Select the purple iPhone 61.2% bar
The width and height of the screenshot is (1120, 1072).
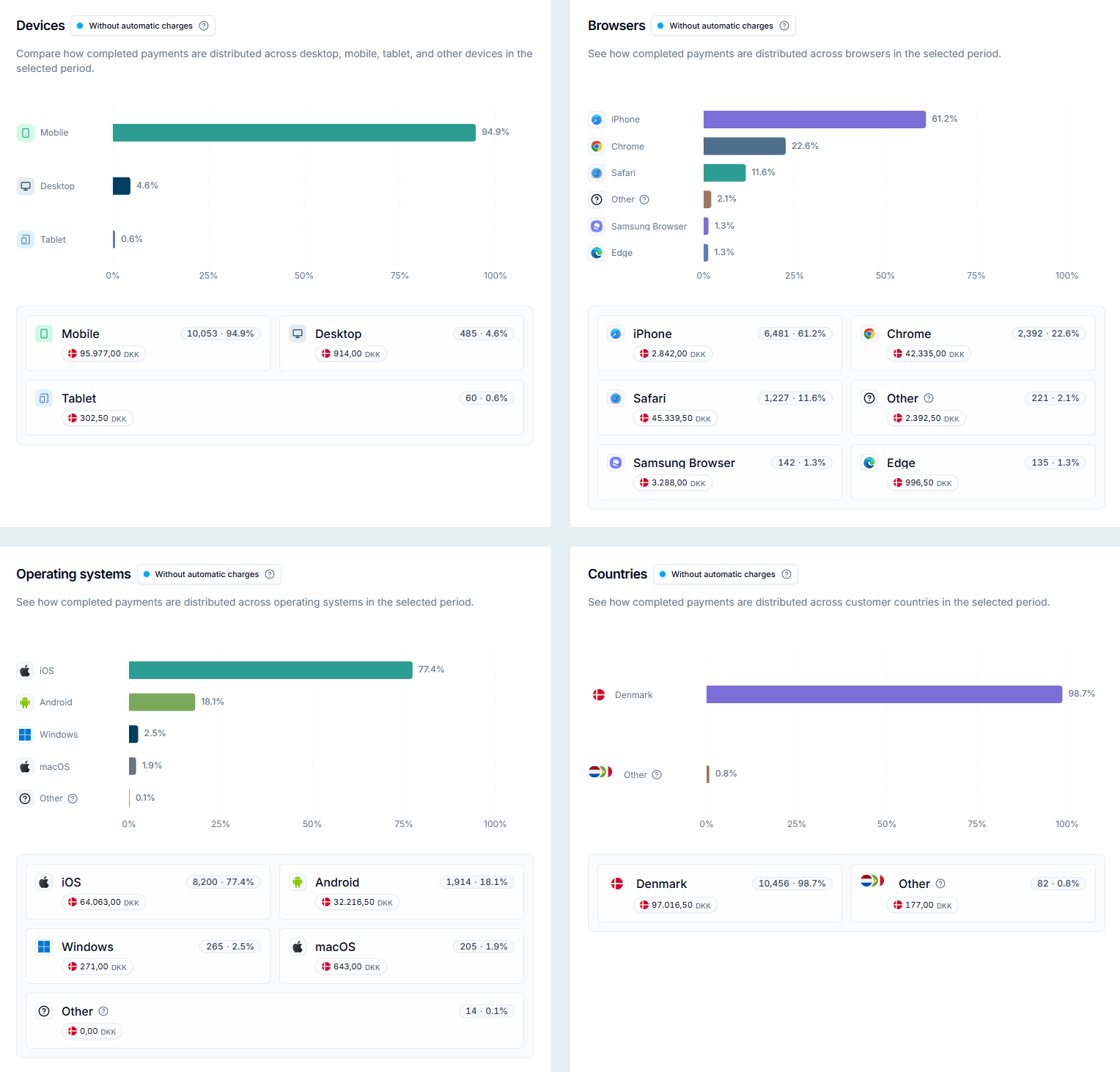click(x=814, y=120)
